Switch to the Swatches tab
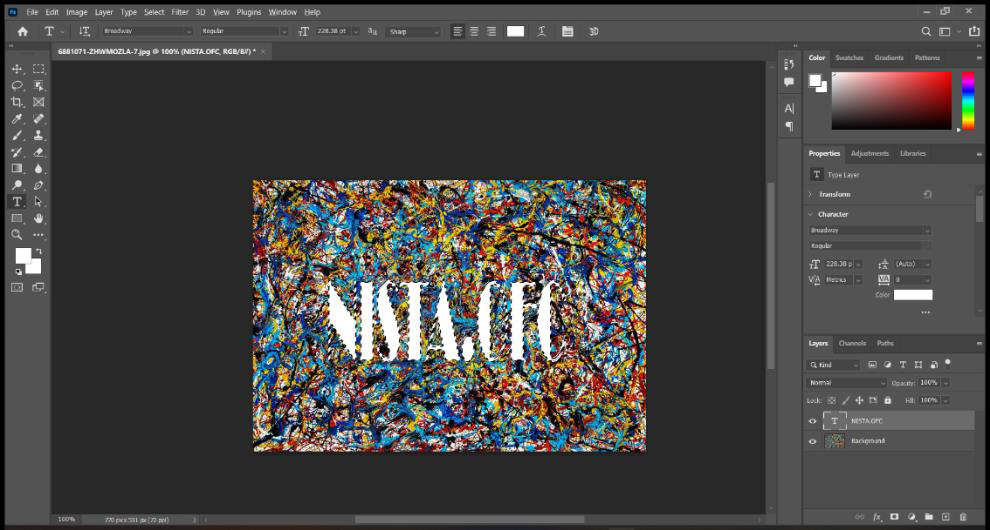Viewport: 990px width, 530px height. (849, 57)
